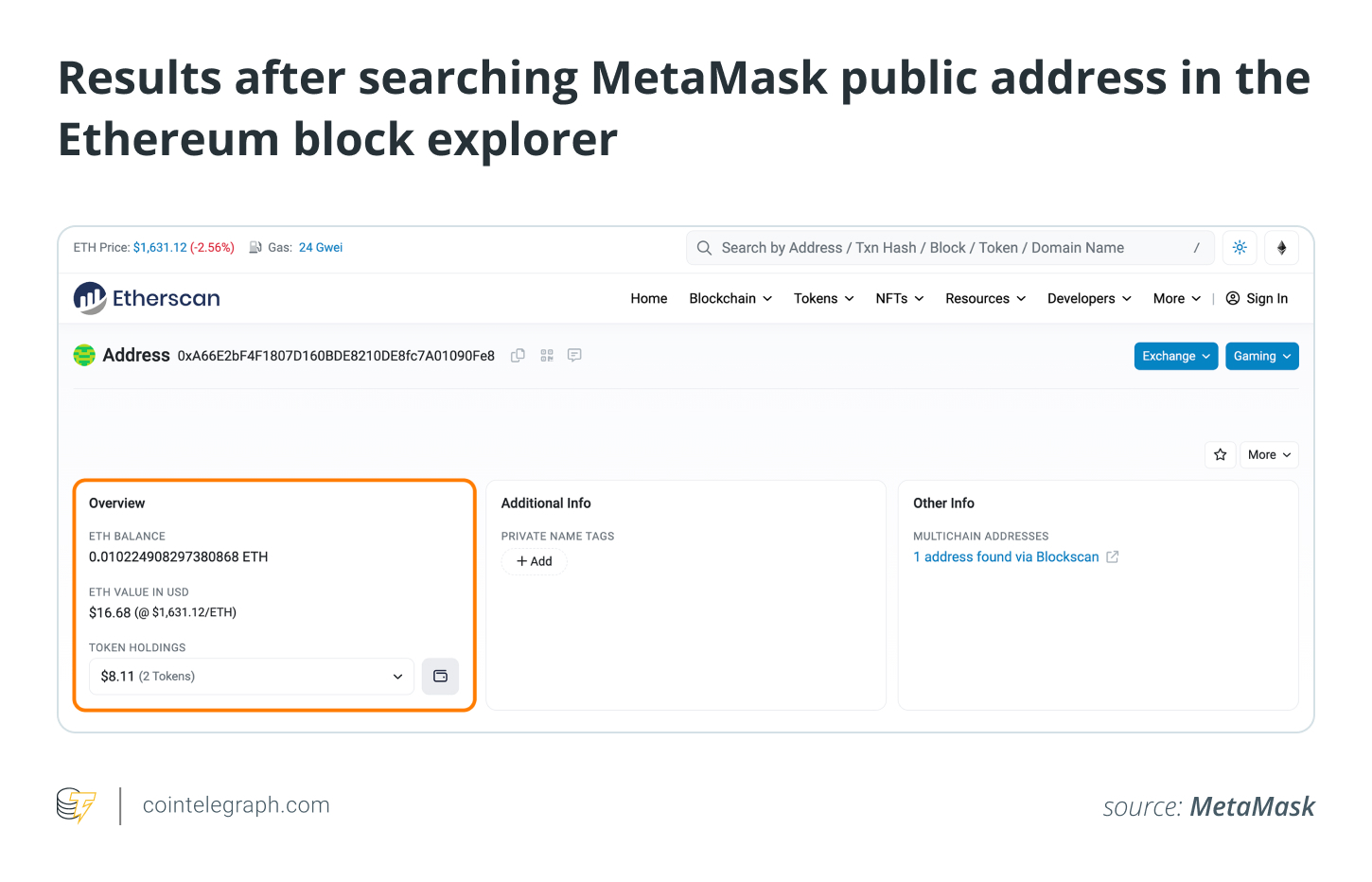Add a private name tag

click(x=535, y=561)
